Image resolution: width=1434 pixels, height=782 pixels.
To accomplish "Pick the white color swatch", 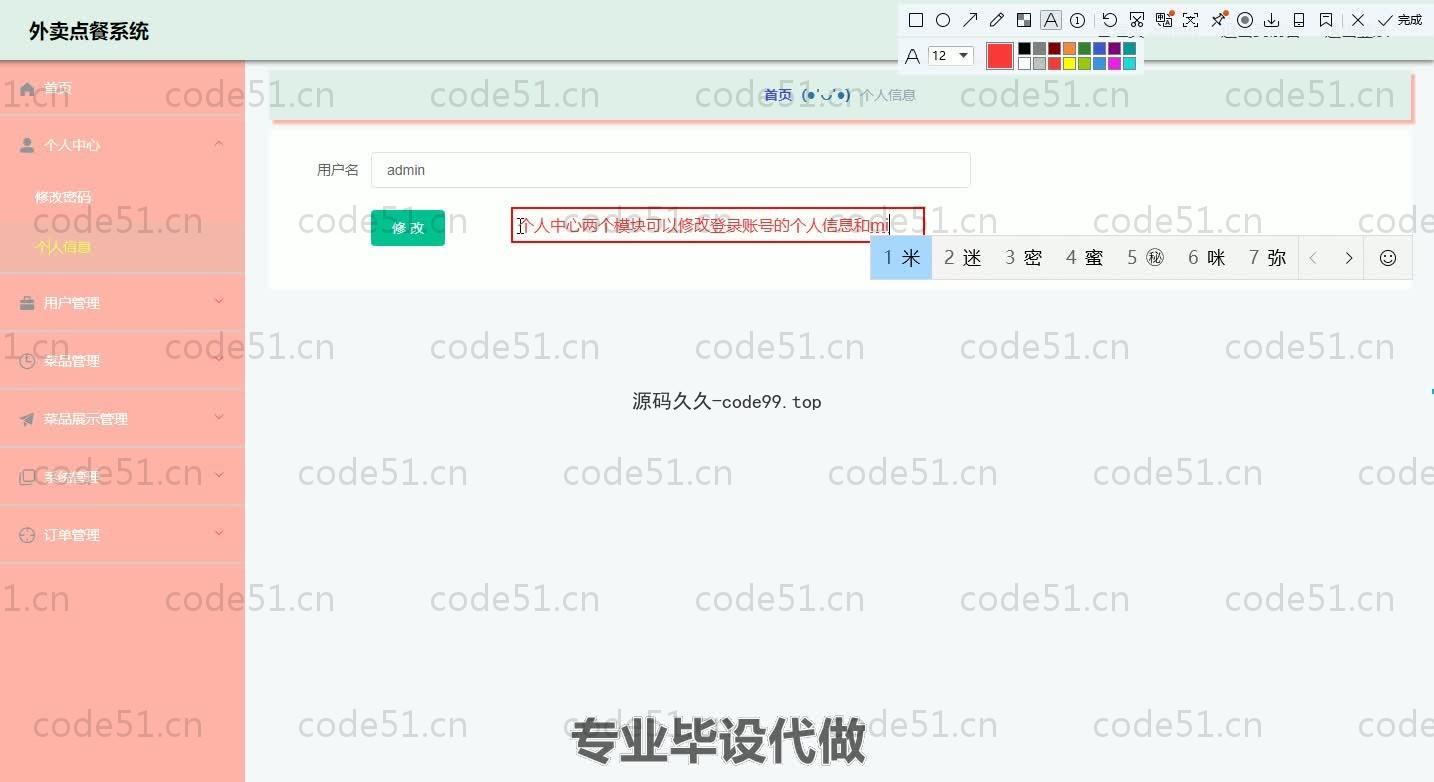I will [1024, 64].
